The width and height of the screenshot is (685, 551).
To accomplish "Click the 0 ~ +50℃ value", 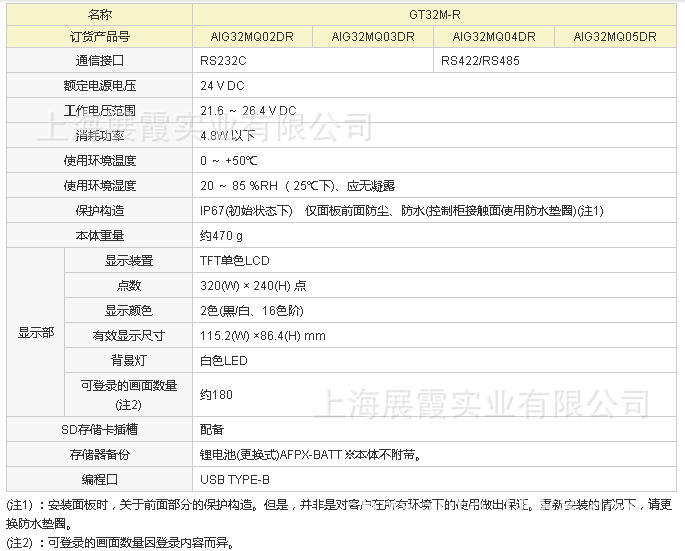I will [229, 161].
